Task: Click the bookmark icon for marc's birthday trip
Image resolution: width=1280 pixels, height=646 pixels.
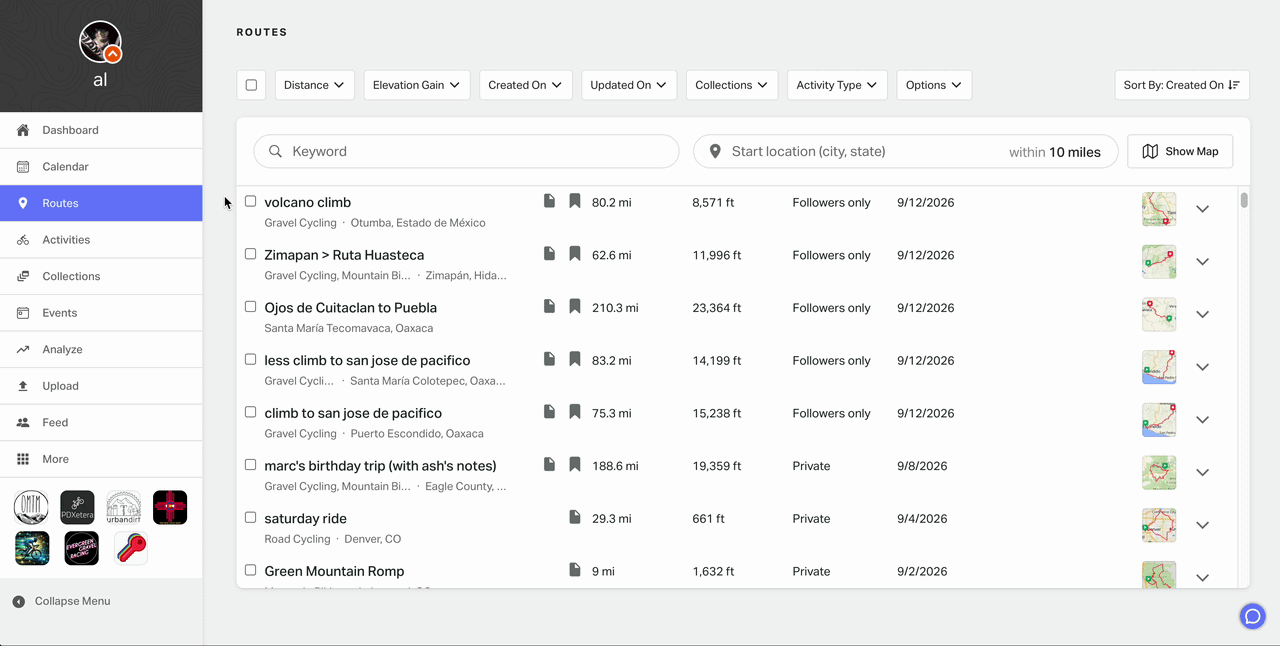Action: pyautogui.click(x=575, y=464)
